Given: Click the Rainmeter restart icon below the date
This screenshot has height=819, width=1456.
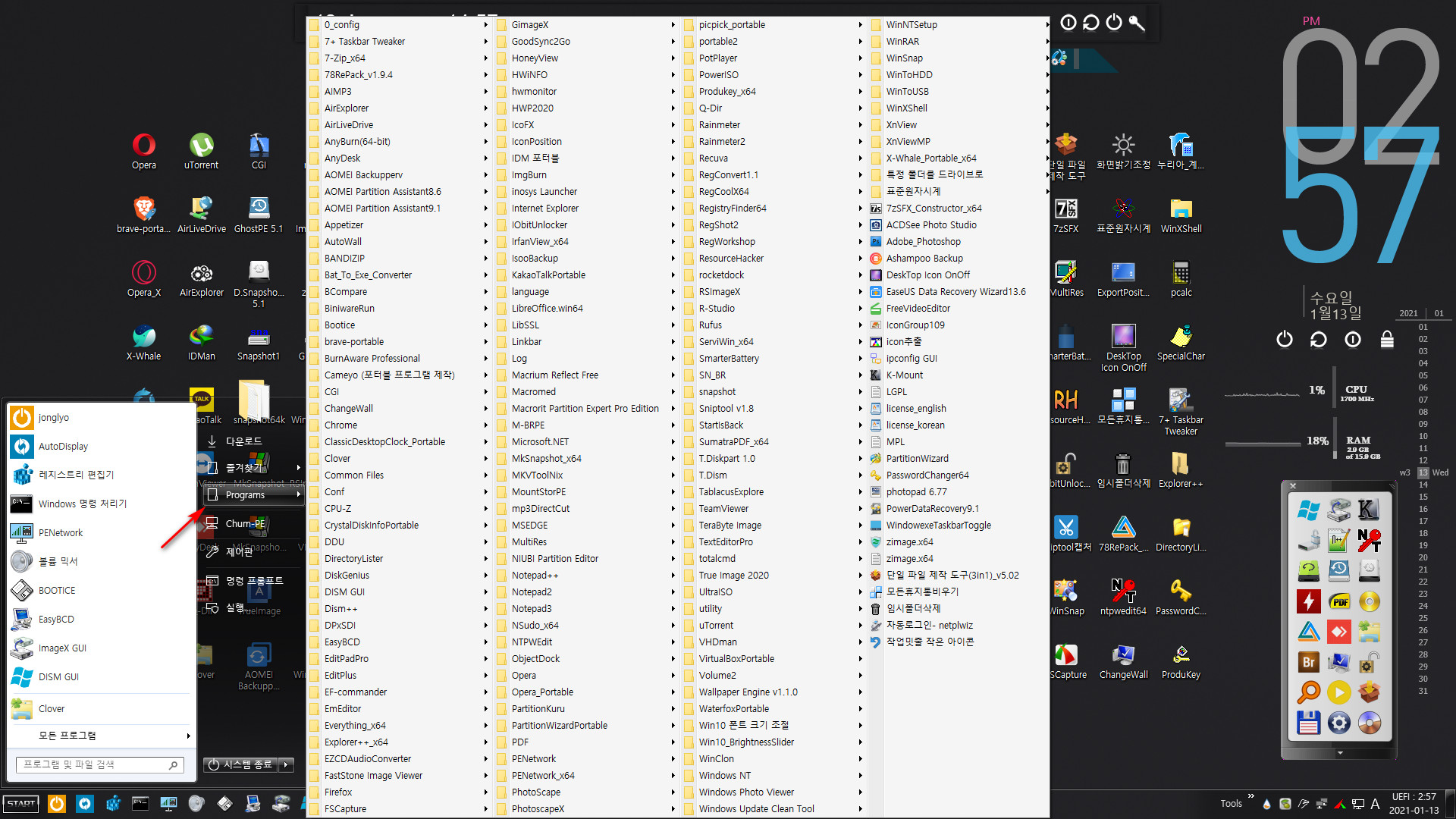Looking at the screenshot, I should click(x=1319, y=339).
